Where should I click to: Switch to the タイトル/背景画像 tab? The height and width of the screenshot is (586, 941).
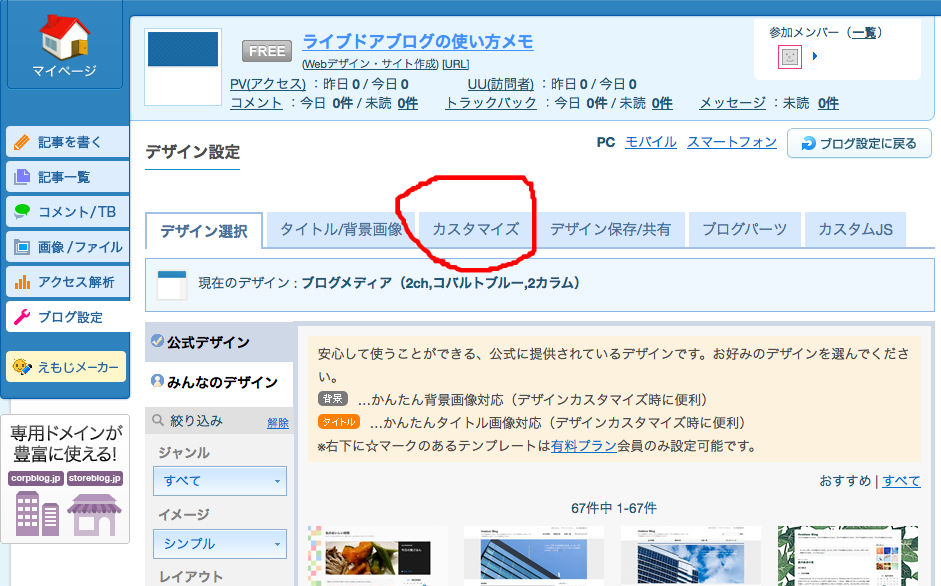pyautogui.click(x=341, y=229)
